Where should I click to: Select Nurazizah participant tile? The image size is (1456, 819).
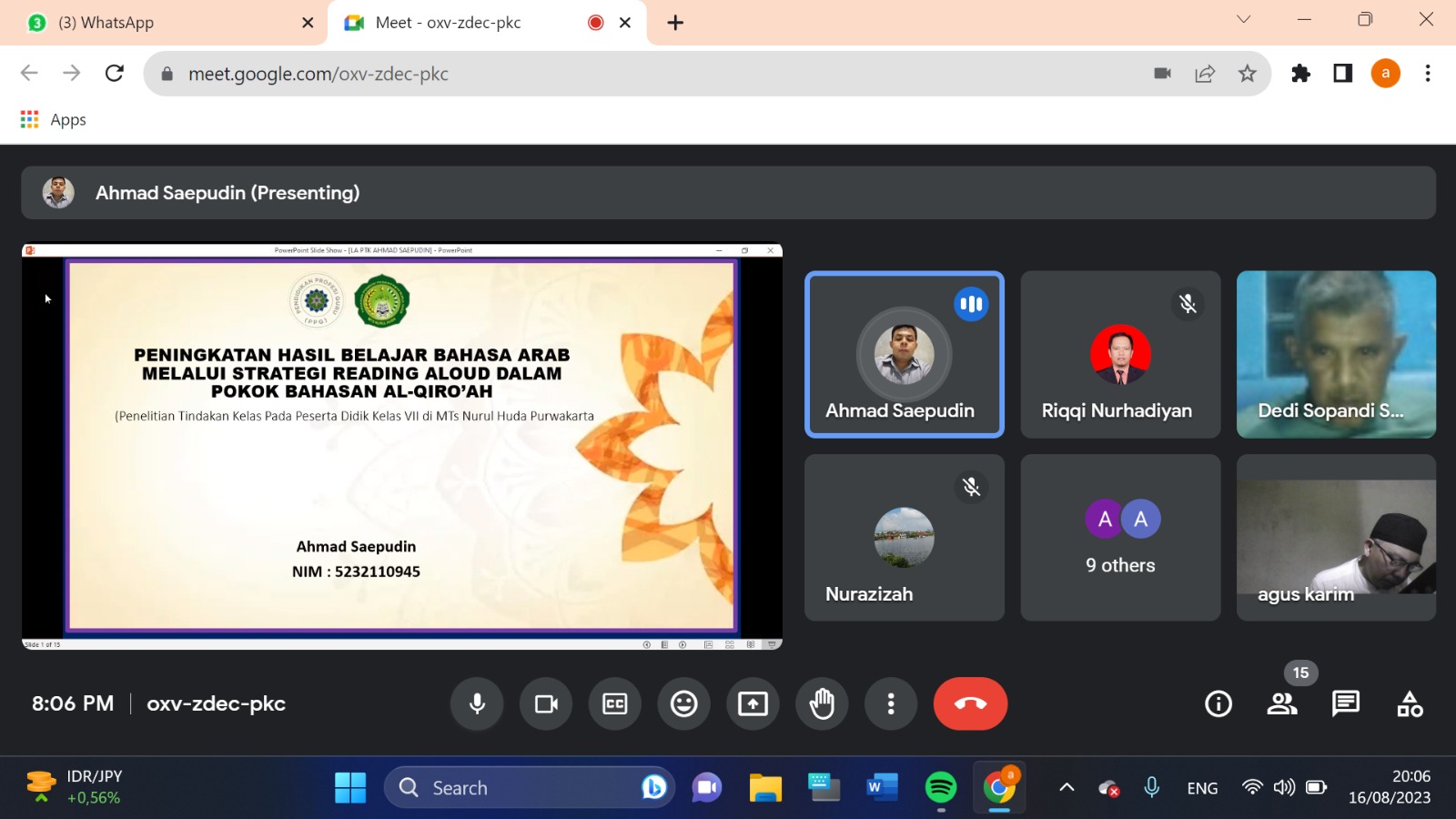point(905,538)
